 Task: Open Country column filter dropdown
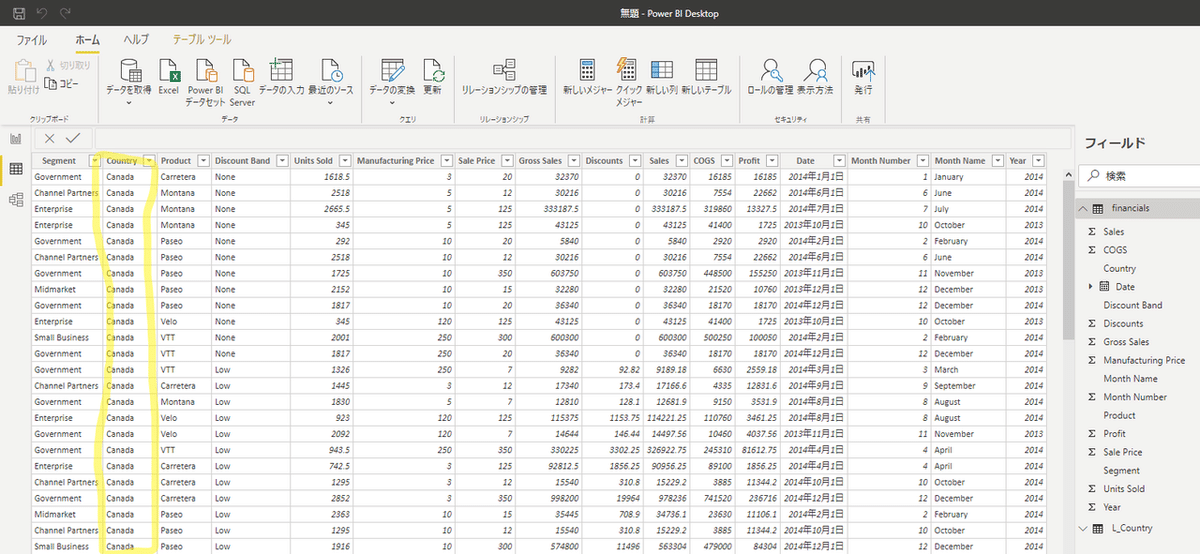[x=149, y=161]
